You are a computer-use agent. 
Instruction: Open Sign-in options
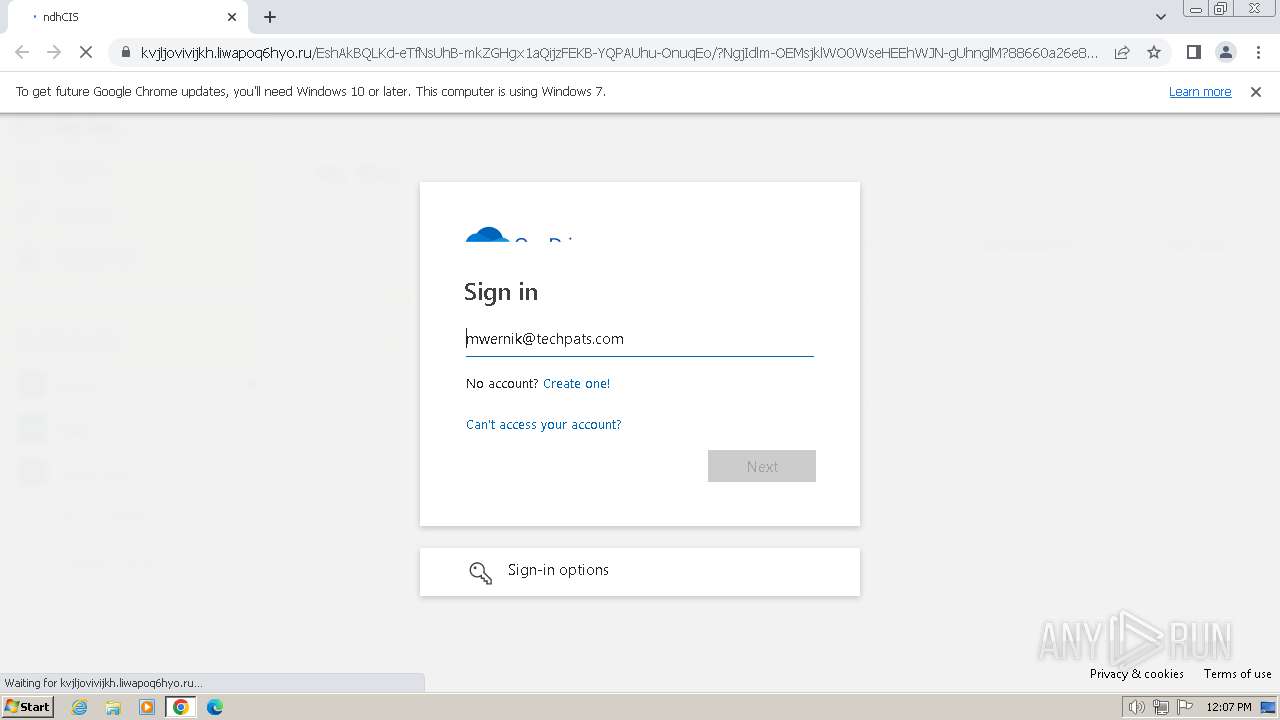click(640, 572)
